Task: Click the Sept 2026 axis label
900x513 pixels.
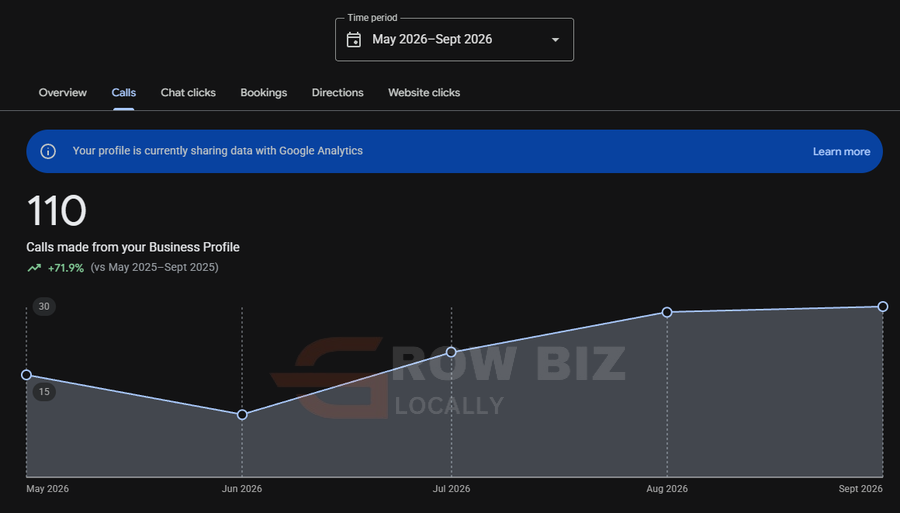Action: pos(860,489)
